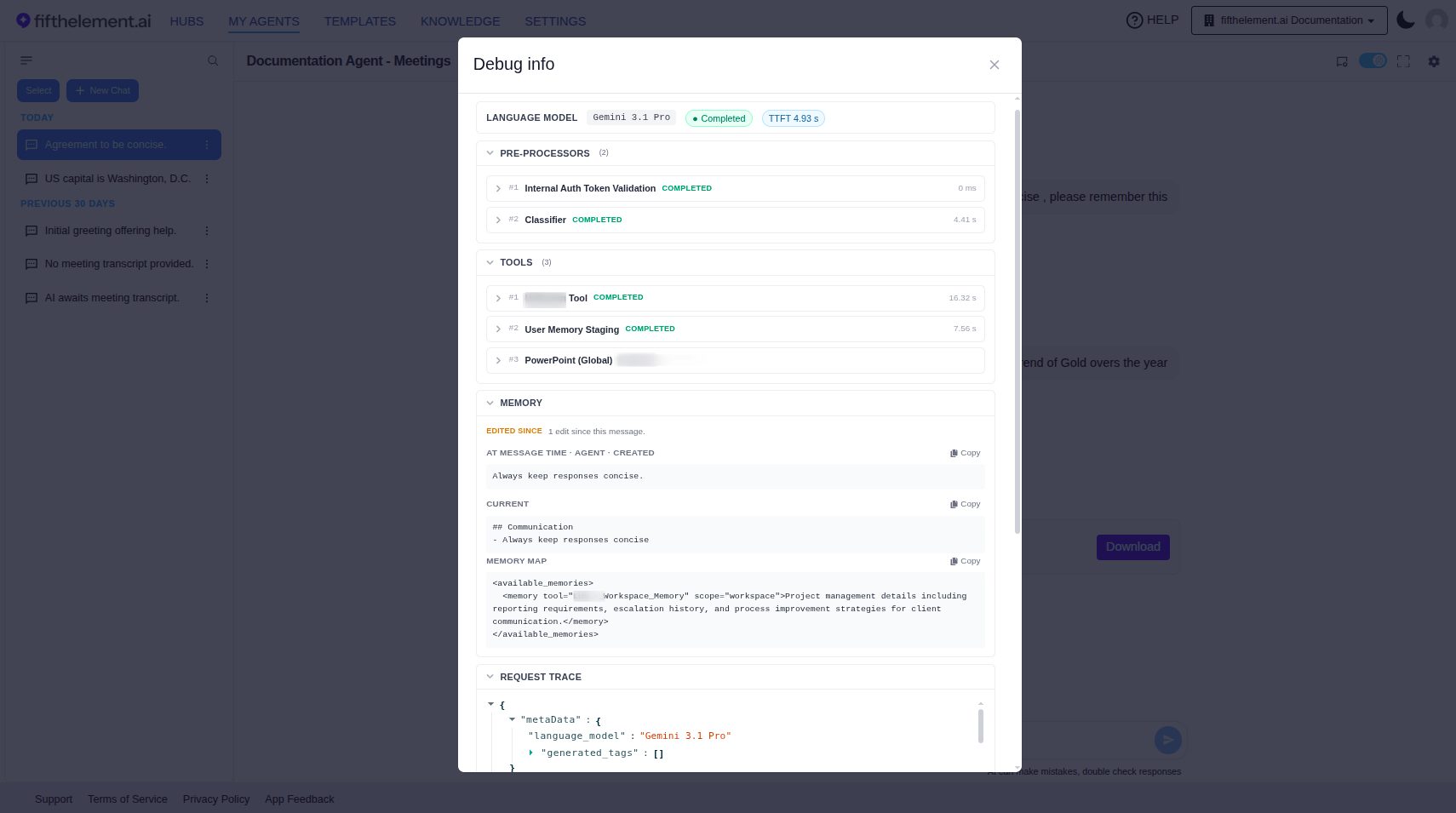1456x813 pixels.
Task: Open the user profile avatar
Action: (1436, 20)
